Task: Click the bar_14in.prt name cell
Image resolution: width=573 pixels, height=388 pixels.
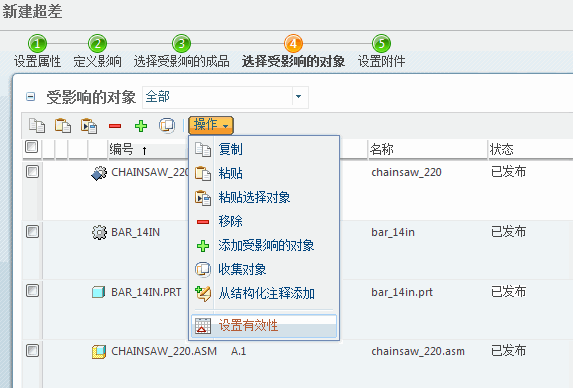Action: (x=402, y=292)
